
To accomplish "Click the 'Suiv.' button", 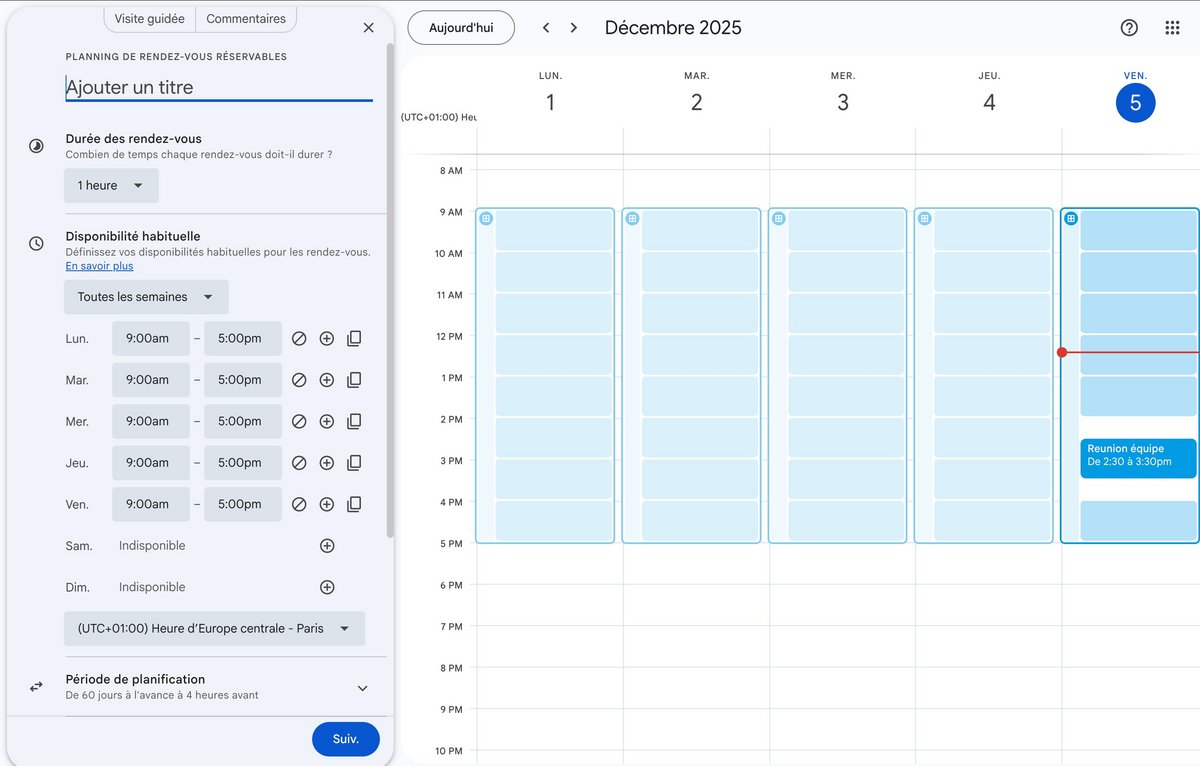I will coord(345,739).
